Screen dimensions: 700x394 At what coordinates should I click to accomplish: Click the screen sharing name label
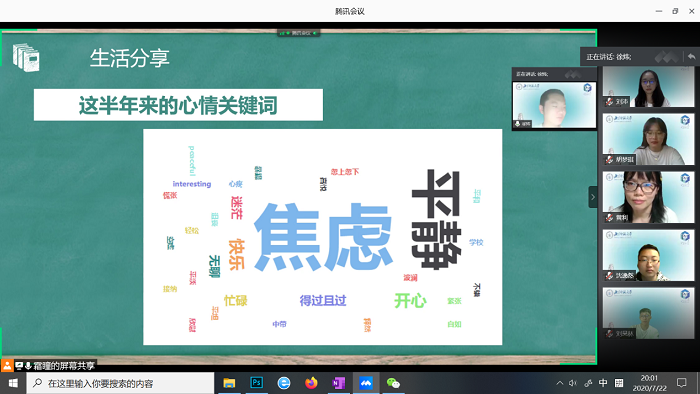pos(64,366)
